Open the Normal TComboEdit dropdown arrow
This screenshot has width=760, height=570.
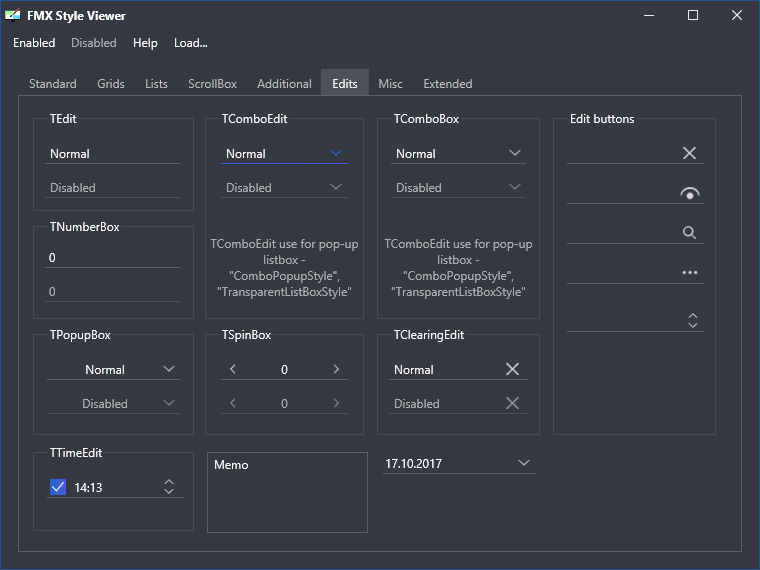point(336,153)
